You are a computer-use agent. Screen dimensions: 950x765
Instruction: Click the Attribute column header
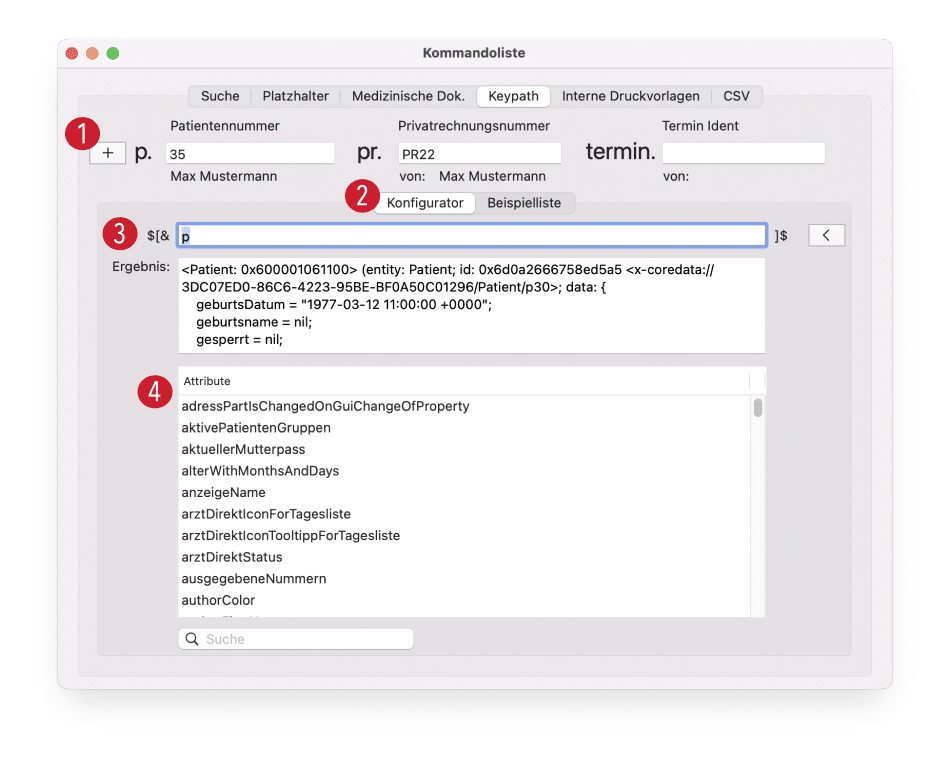pos(464,381)
